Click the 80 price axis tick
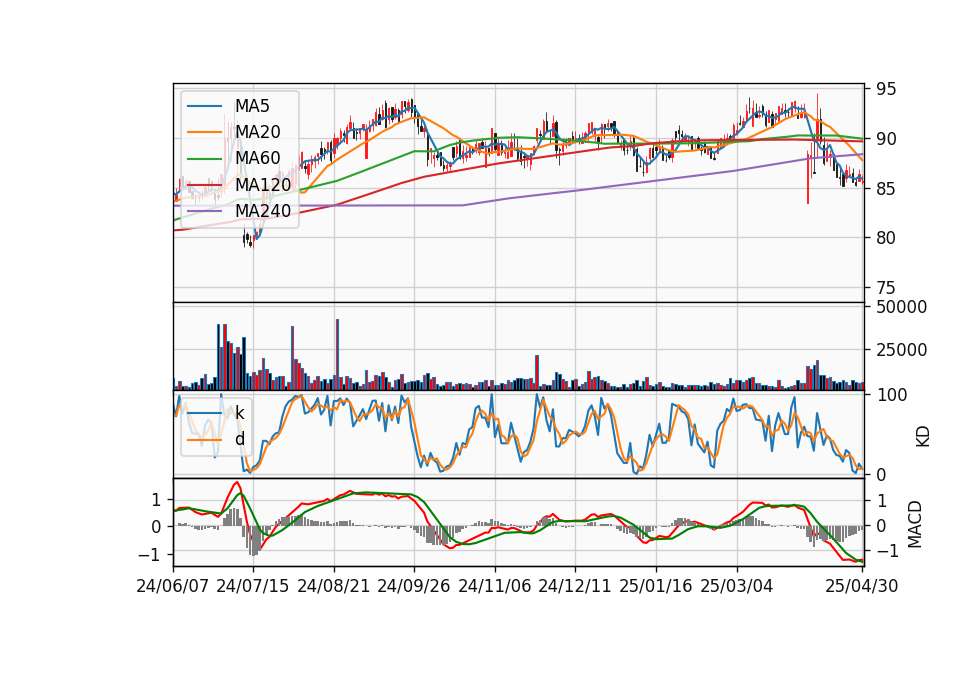Image resolution: width=960 pixels, height=690 pixels. (x=886, y=238)
